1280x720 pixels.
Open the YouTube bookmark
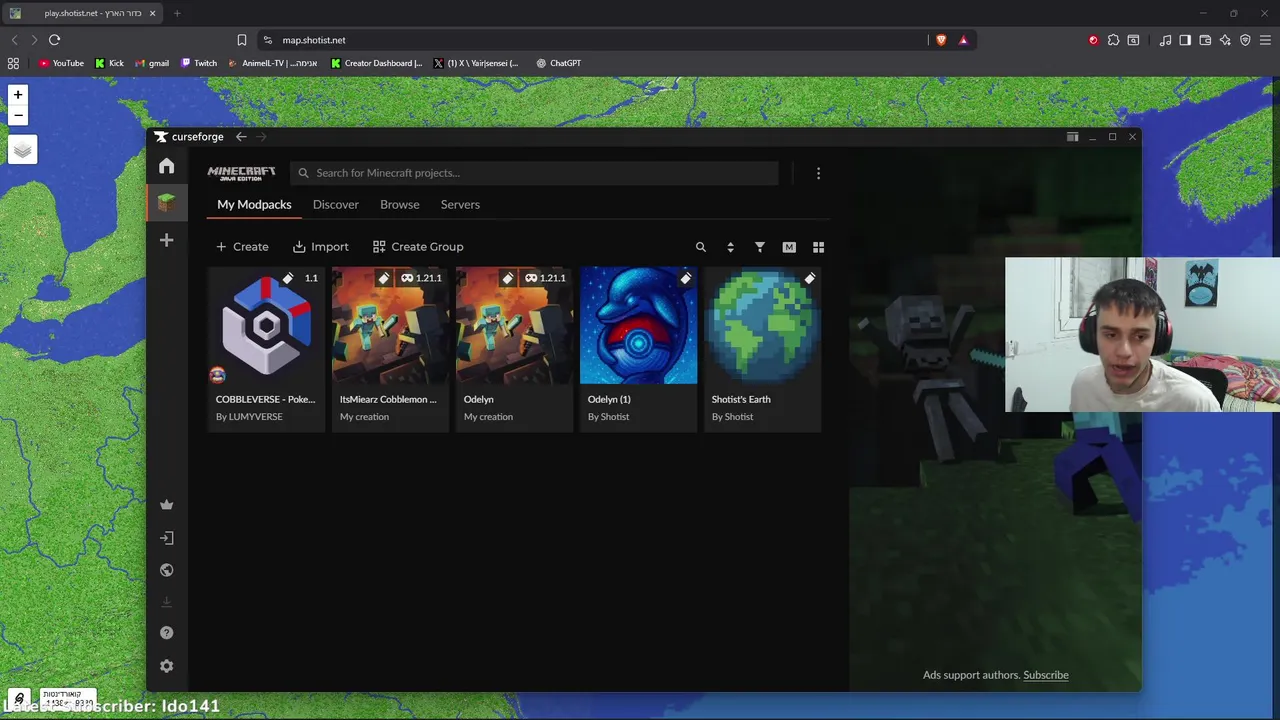[61, 63]
